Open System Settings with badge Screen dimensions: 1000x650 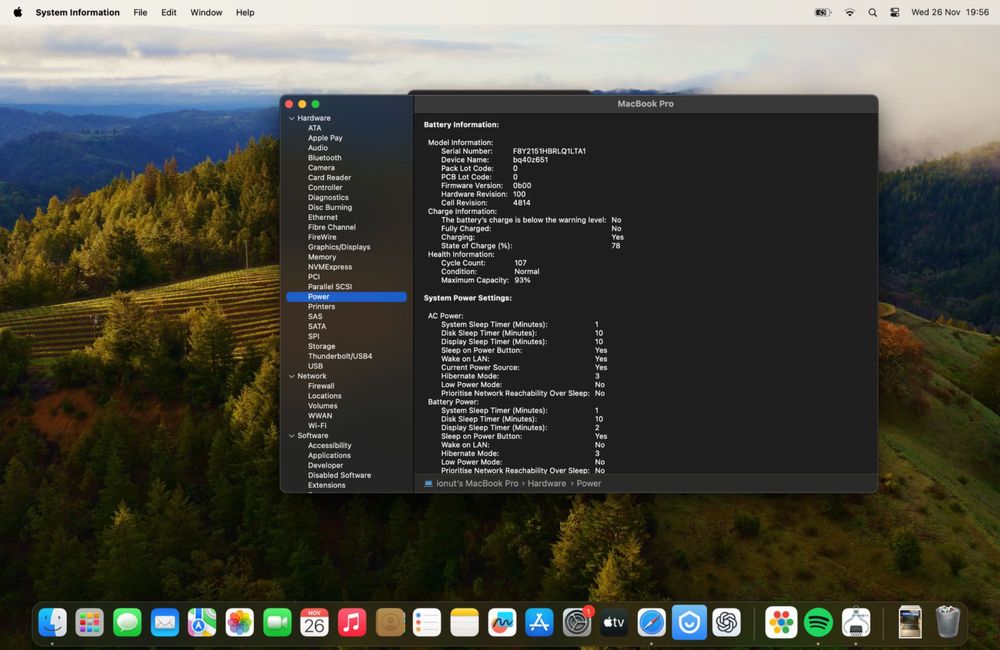[x=577, y=622]
